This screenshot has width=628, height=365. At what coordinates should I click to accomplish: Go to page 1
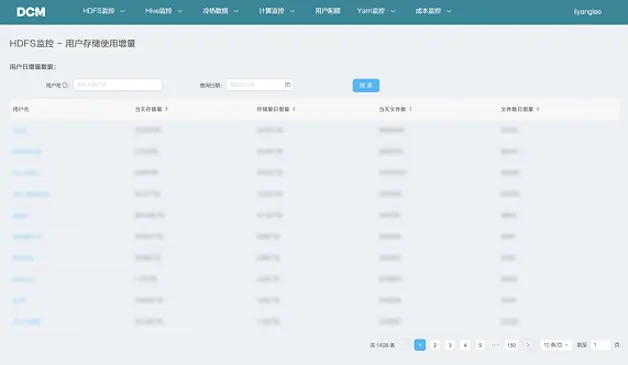pos(420,345)
